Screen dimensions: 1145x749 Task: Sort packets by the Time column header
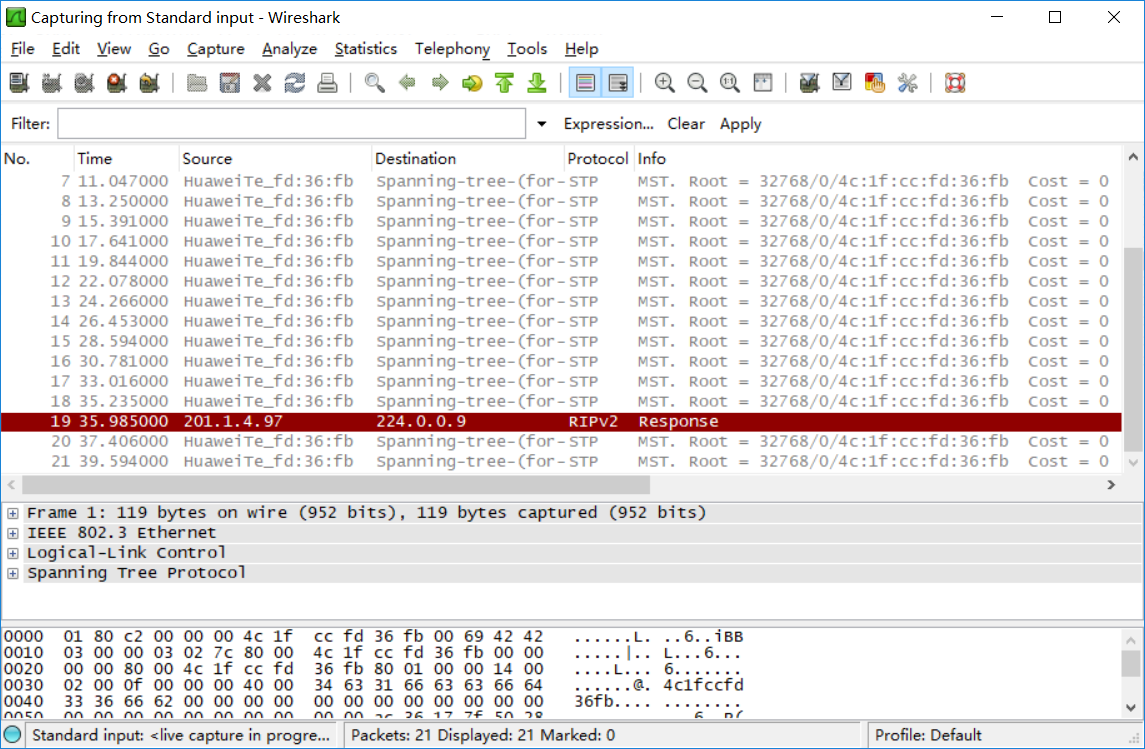click(126, 158)
